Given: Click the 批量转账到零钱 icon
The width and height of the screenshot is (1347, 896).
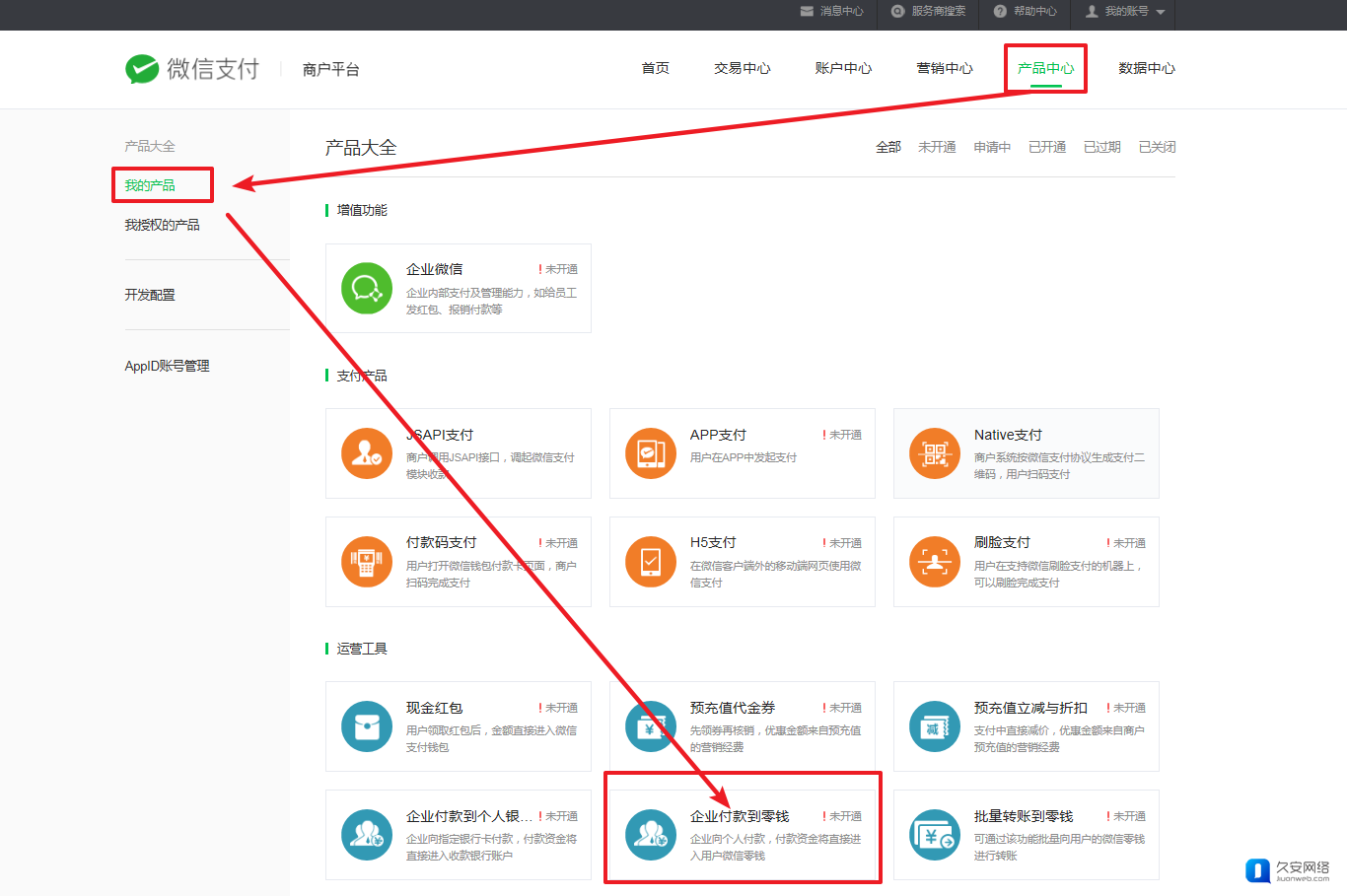Looking at the screenshot, I should (935, 835).
